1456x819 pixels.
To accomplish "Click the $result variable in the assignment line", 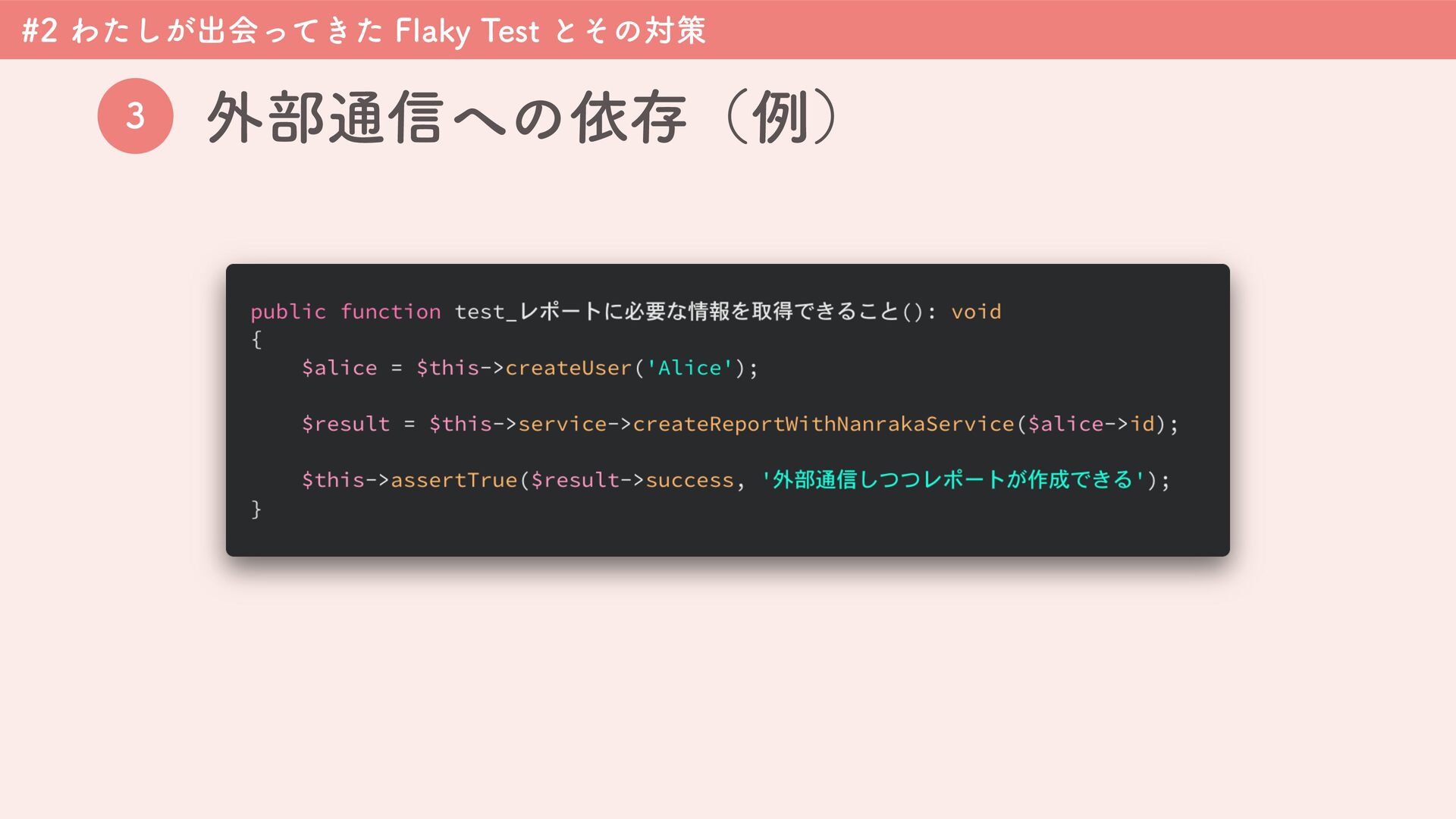I will point(346,424).
